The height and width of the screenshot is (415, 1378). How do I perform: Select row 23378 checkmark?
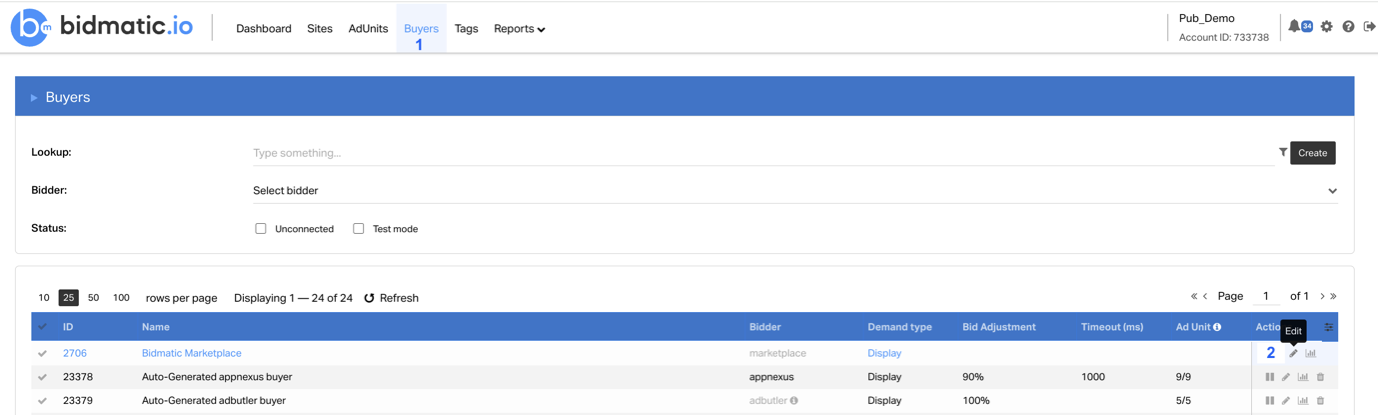click(x=42, y=377)
